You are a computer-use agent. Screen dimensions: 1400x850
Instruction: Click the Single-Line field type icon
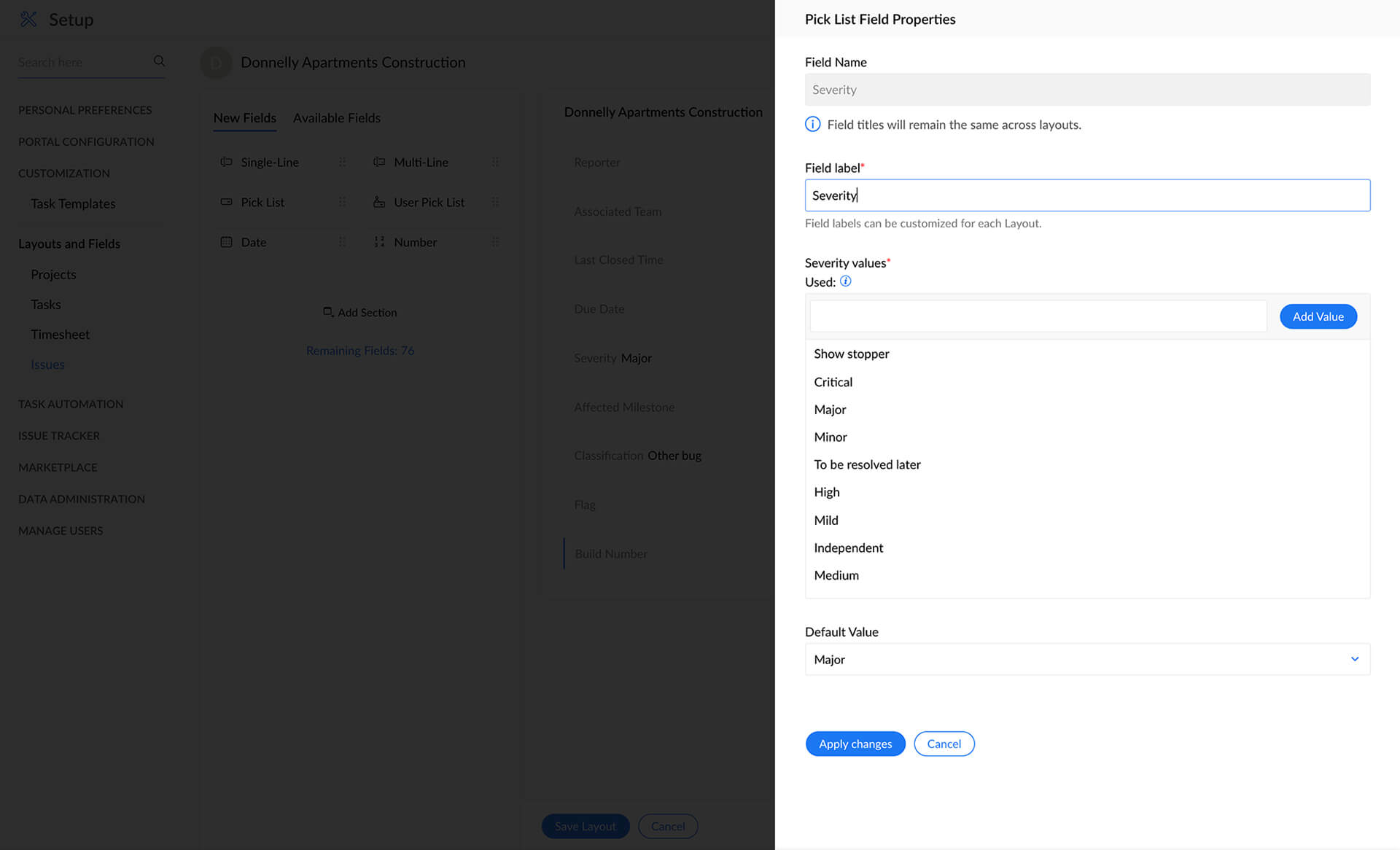point(227,162)
